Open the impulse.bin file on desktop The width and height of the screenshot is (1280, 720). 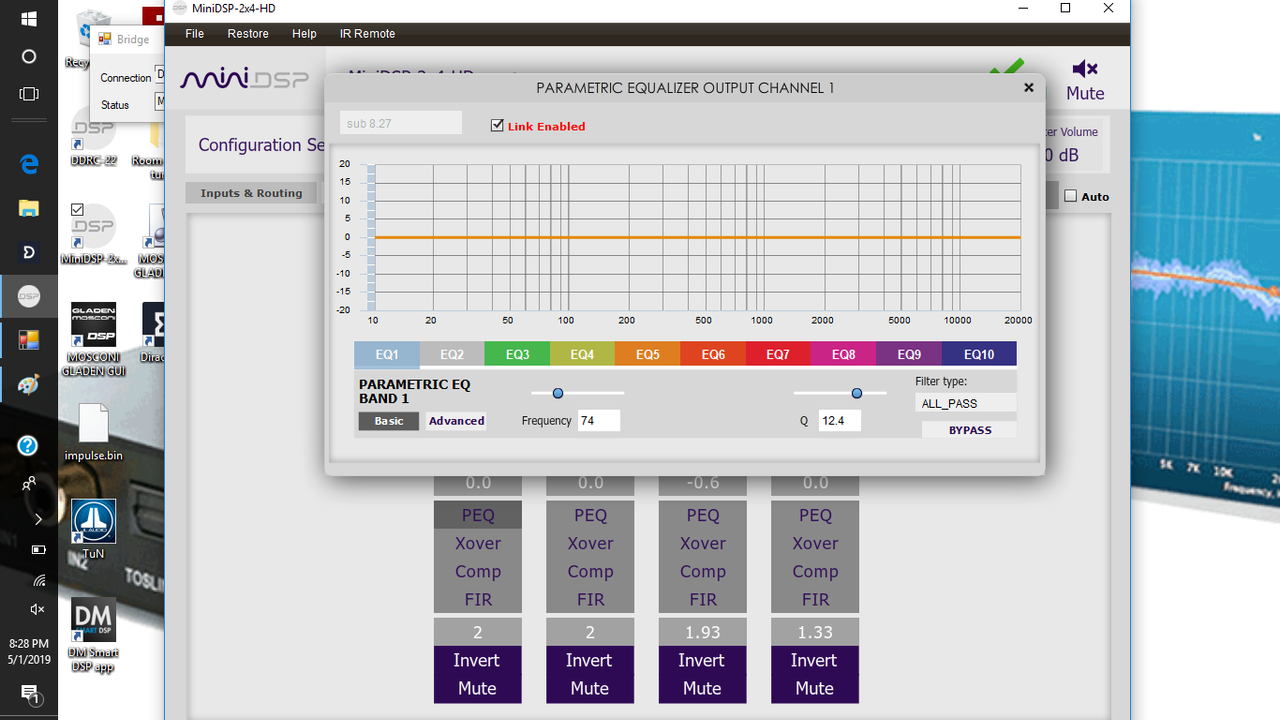[x=93, y=433]
